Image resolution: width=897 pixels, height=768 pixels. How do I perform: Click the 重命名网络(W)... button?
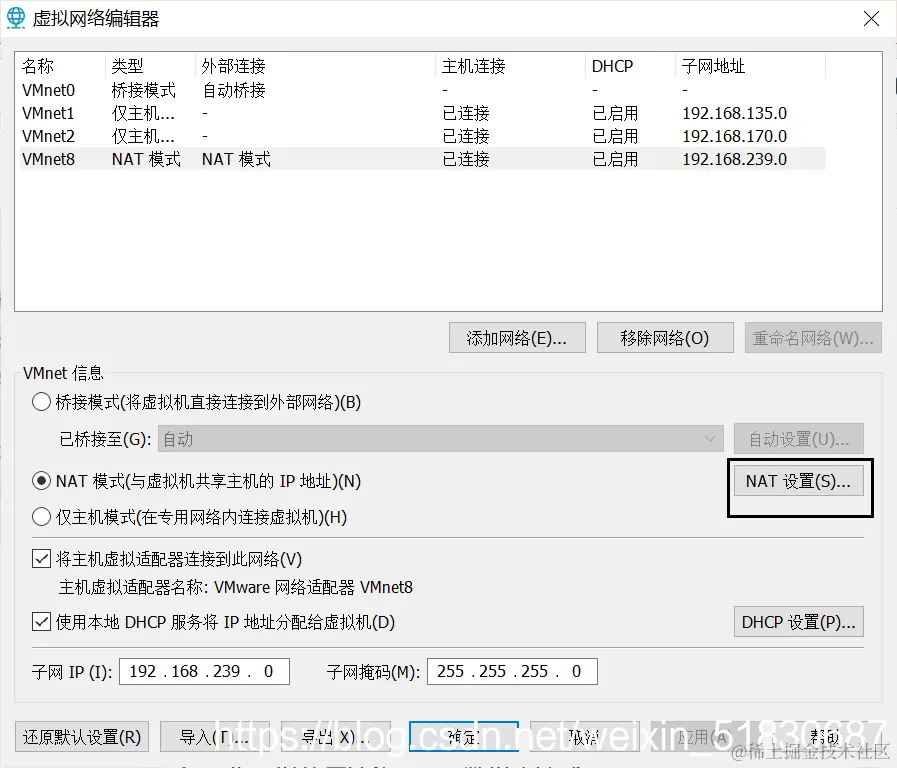pyautogui.click(x=813, y=338)
